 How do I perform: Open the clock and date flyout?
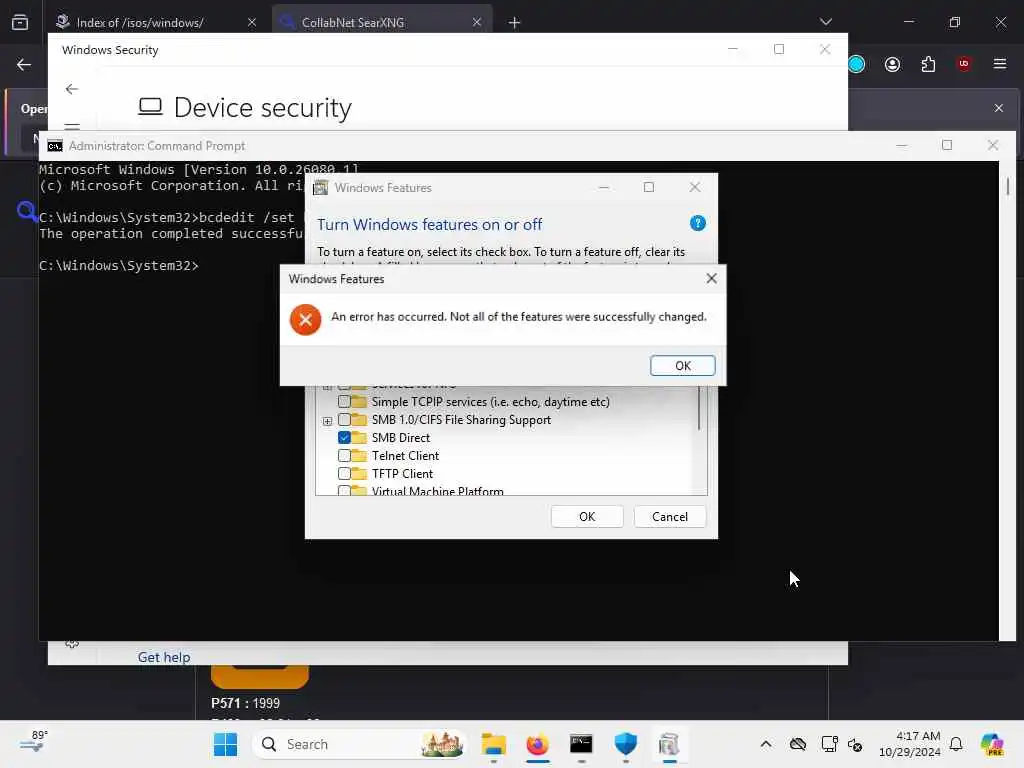point(910,744)
